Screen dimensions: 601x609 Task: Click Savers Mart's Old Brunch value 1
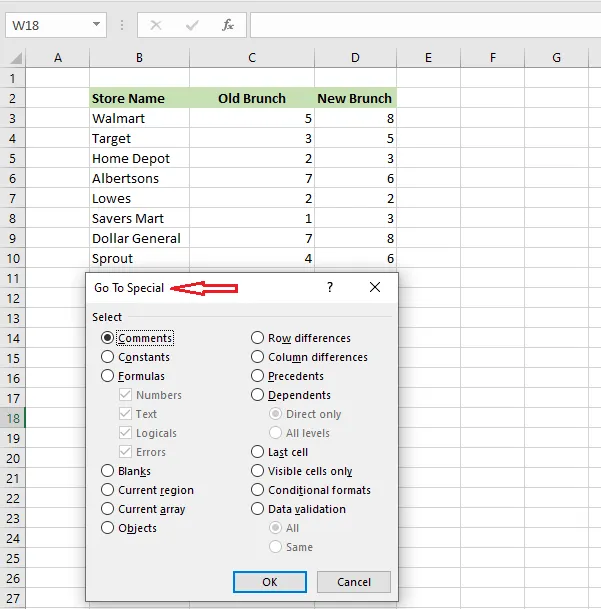pos(252,218)
